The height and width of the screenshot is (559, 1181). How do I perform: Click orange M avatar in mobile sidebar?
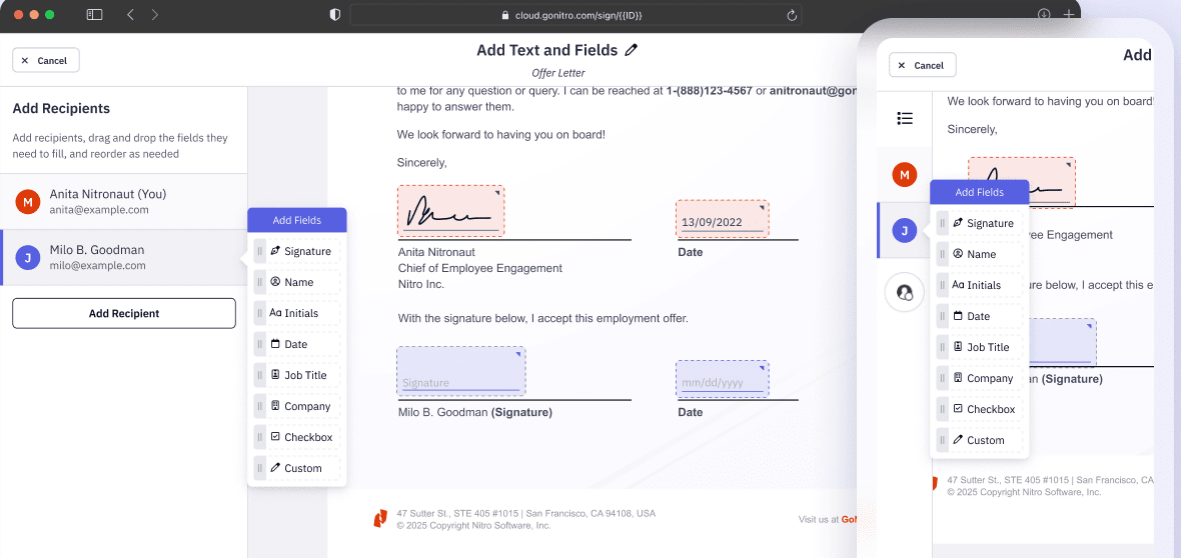(x=905, y=175)
